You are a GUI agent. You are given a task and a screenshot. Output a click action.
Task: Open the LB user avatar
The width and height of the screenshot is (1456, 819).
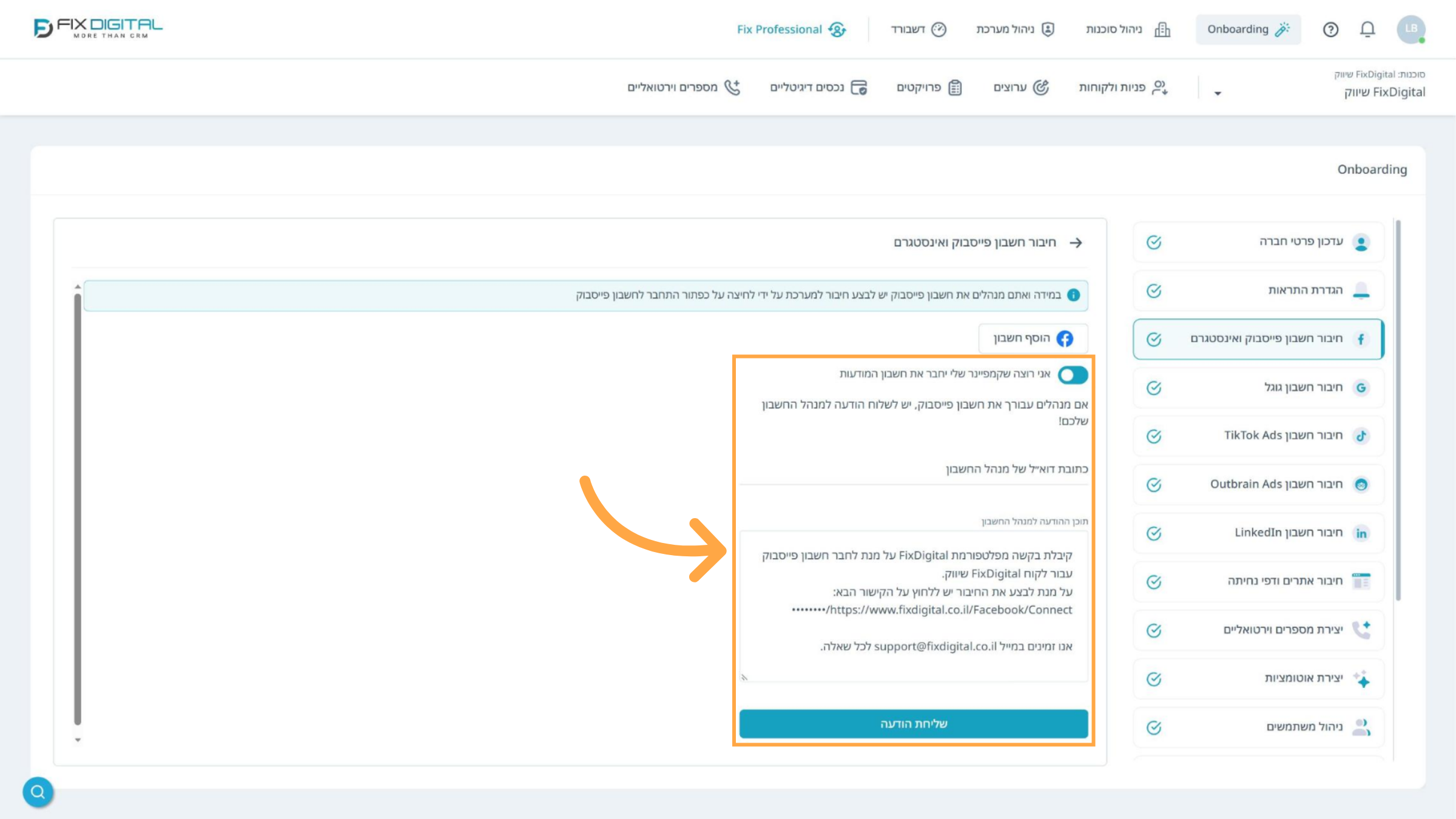1411,29
